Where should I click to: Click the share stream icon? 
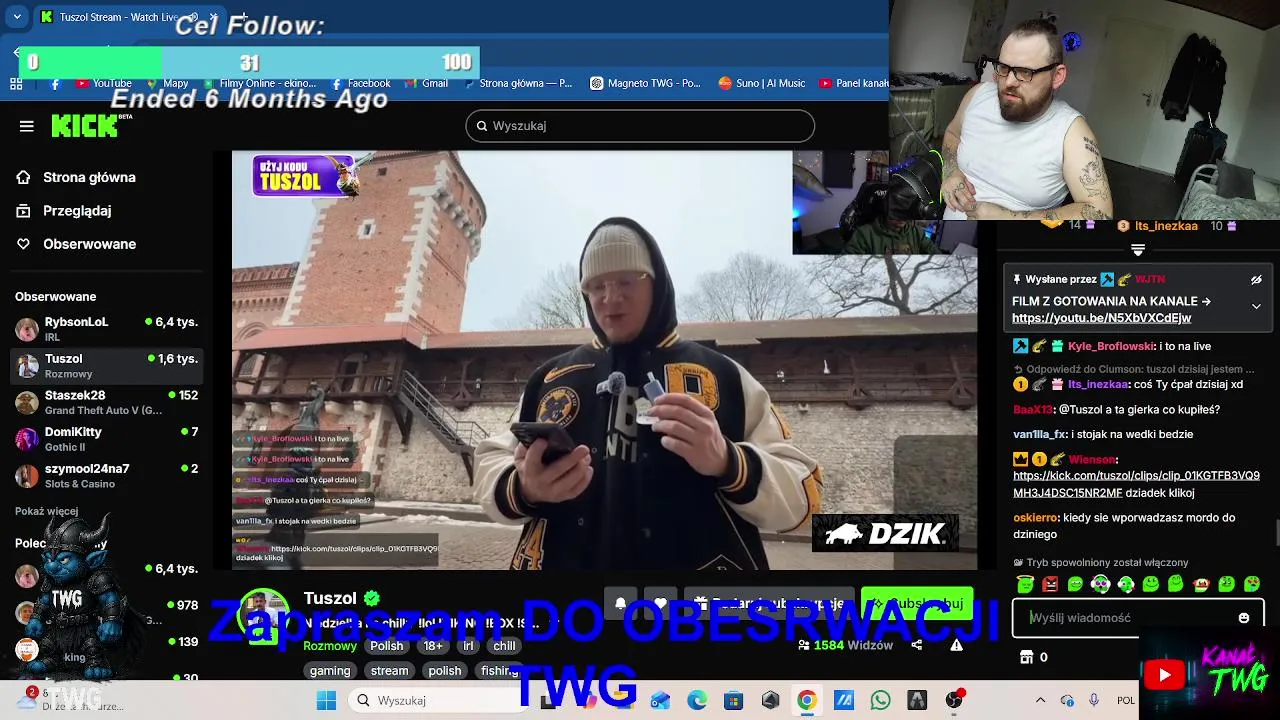[x=917, y=645]
